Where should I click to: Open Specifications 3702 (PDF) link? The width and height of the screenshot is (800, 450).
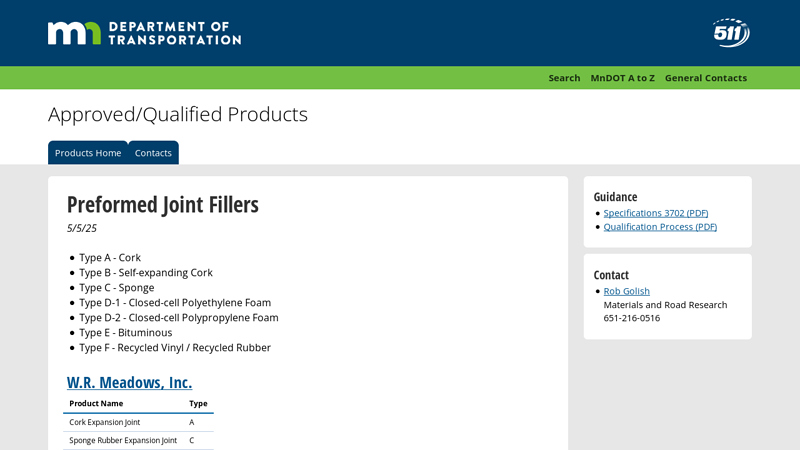tap(655, 213)
